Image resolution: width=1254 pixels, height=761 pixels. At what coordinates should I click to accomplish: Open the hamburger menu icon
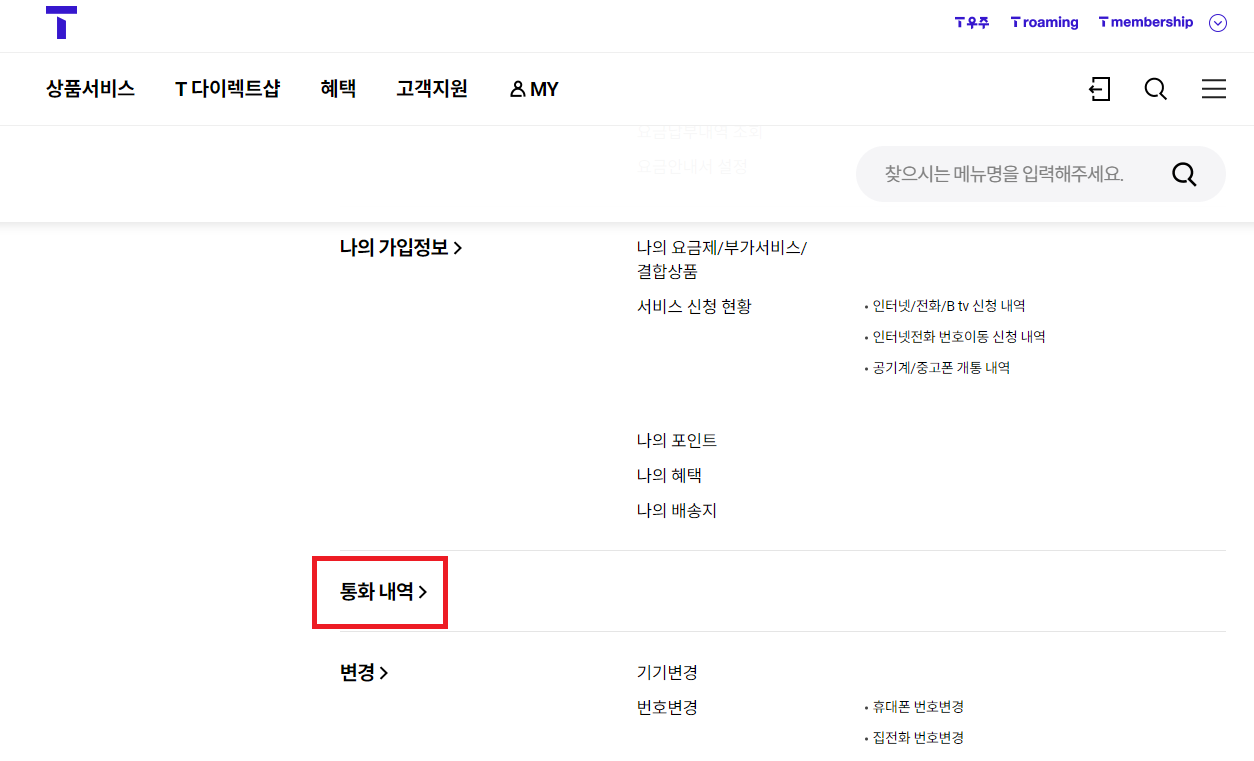[x=1213, y=89]
